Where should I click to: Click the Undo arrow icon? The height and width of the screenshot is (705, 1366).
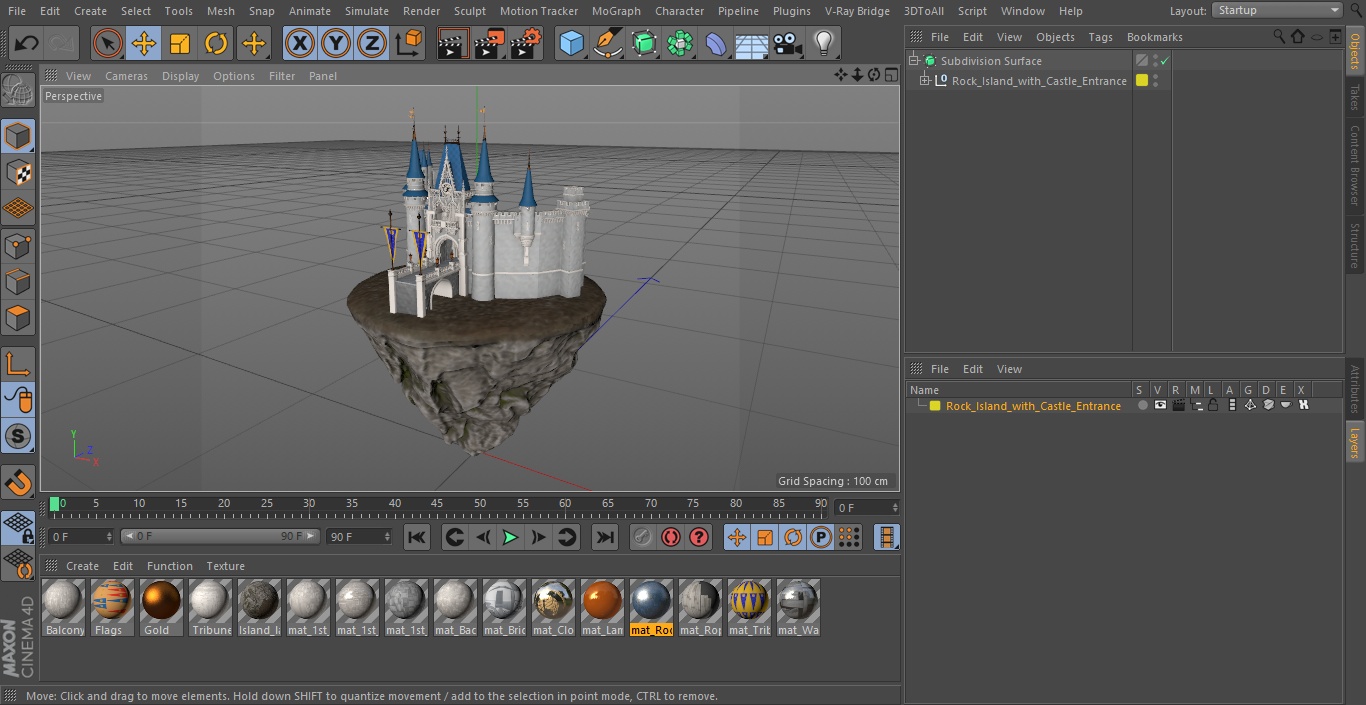pyautogui.click(x=27, y=43)
